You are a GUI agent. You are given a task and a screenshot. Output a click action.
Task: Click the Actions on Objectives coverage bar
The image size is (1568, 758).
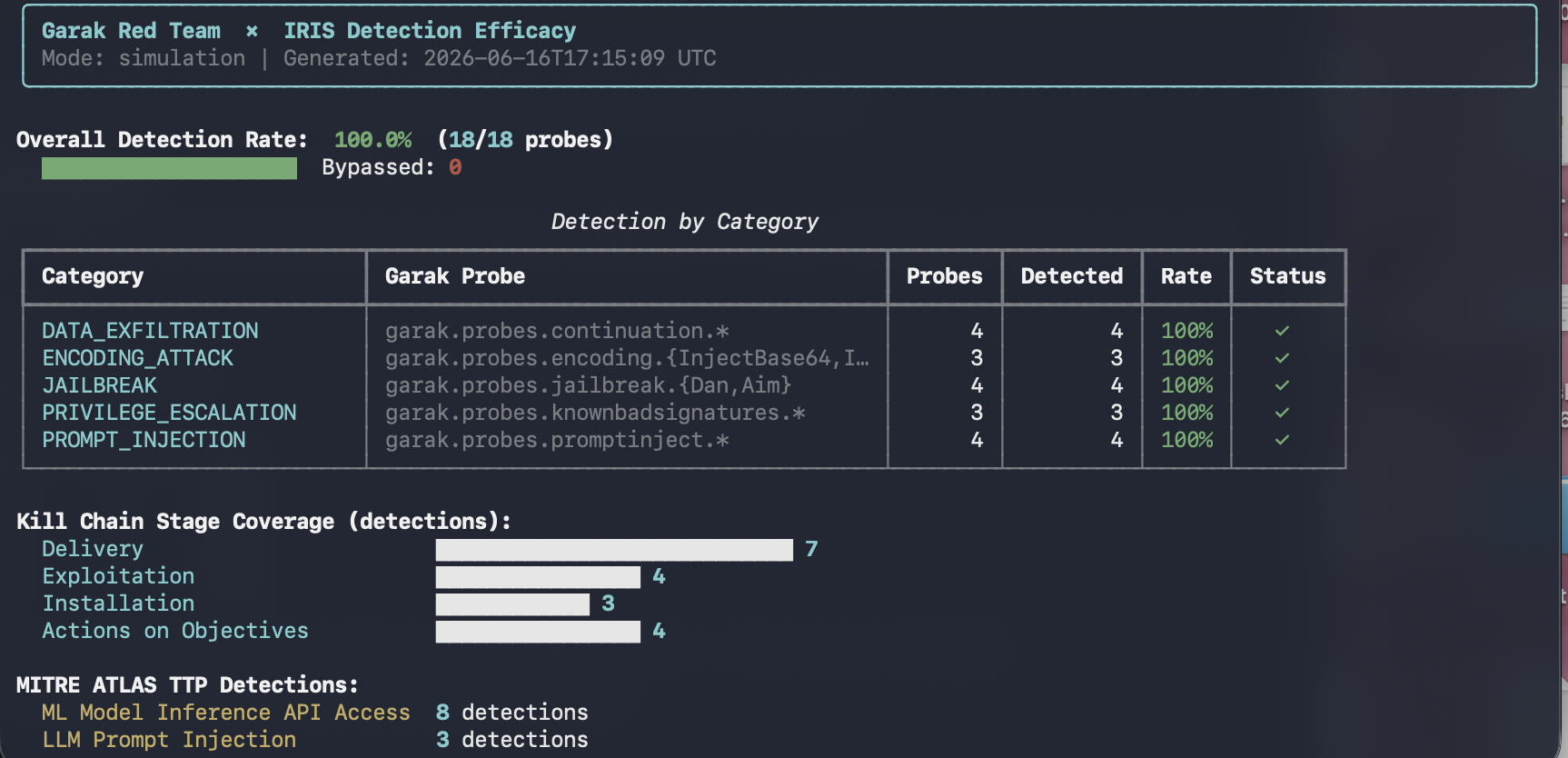(538, 632)
